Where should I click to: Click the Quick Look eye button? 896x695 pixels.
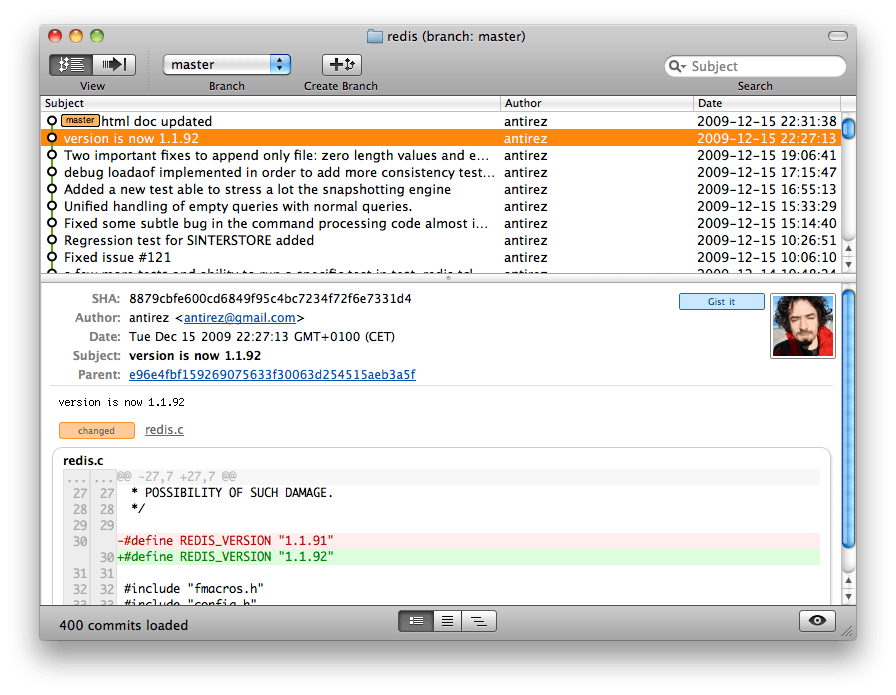(x=817, y=621)
